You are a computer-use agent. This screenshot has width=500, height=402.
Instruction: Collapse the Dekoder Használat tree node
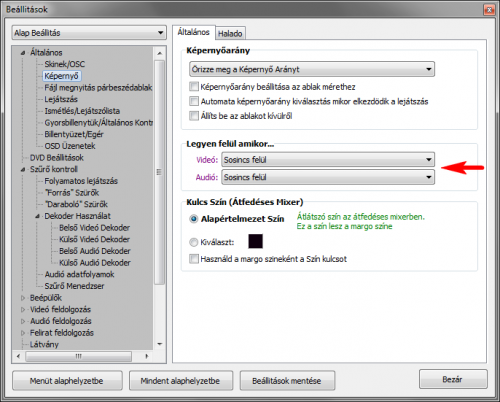[38, 216]
